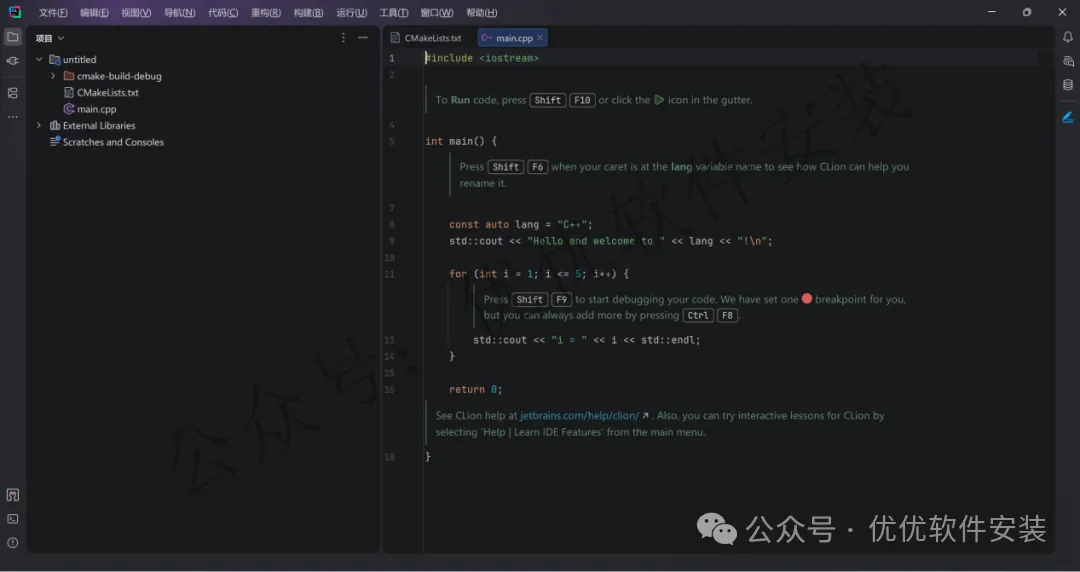This screenshot has height=572, width=1080.
Task: Open the 窗口(W) menu
Action: (x=437, y=12)
